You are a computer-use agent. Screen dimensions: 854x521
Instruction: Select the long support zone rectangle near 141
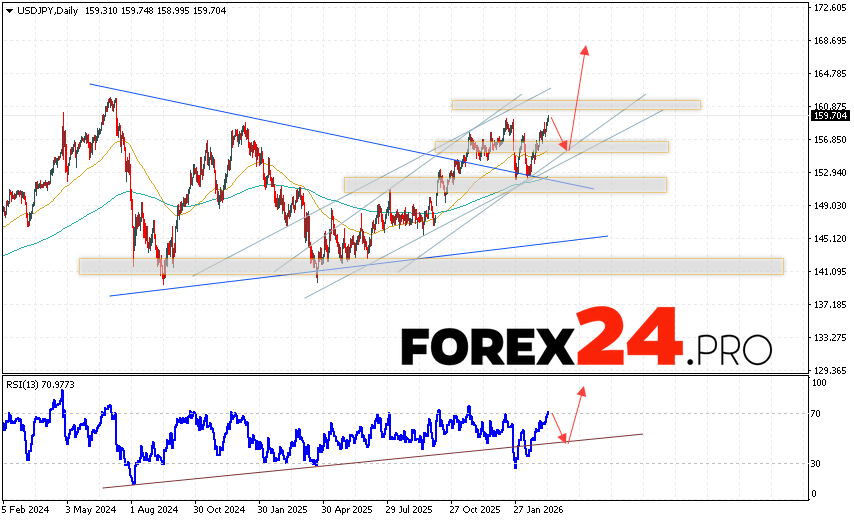(x=430, y=266)
